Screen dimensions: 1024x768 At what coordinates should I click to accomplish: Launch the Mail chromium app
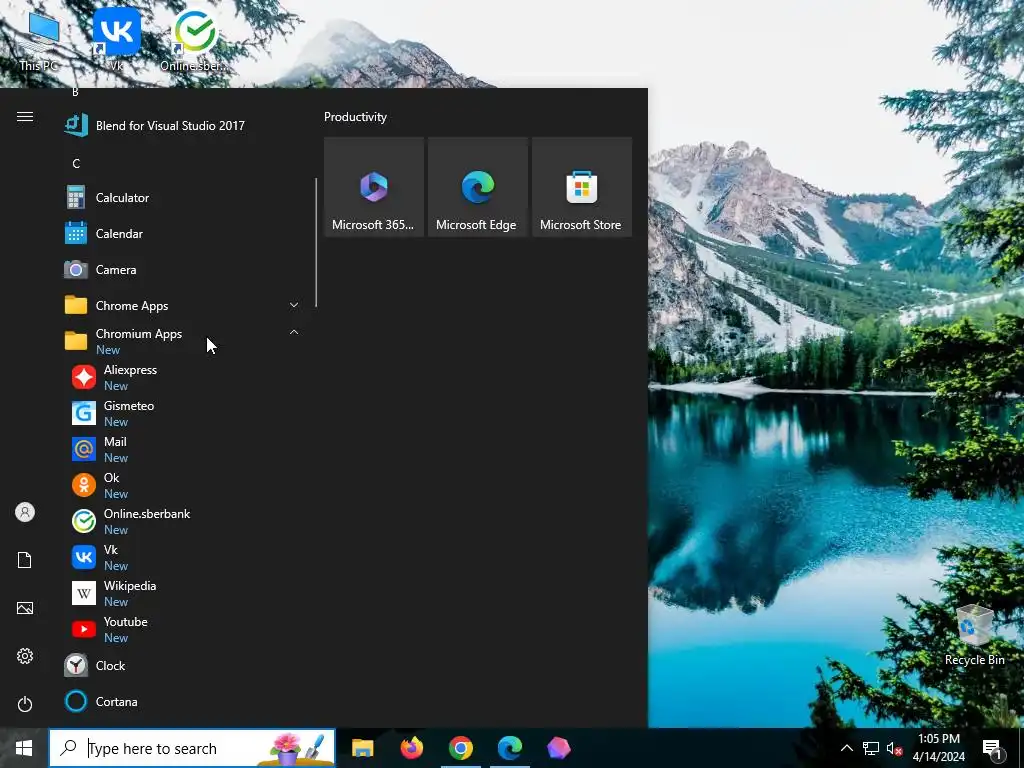click(x=183, y=449)
